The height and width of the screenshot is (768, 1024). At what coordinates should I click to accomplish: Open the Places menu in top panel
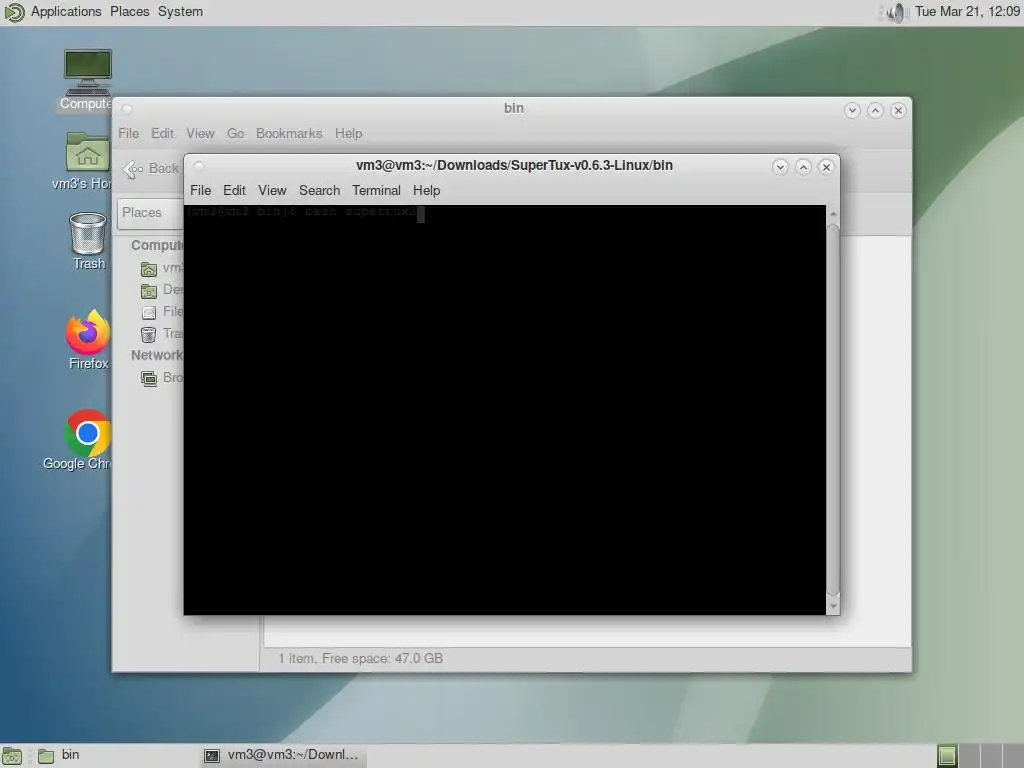pyautogui.click(x=129, y=11)
